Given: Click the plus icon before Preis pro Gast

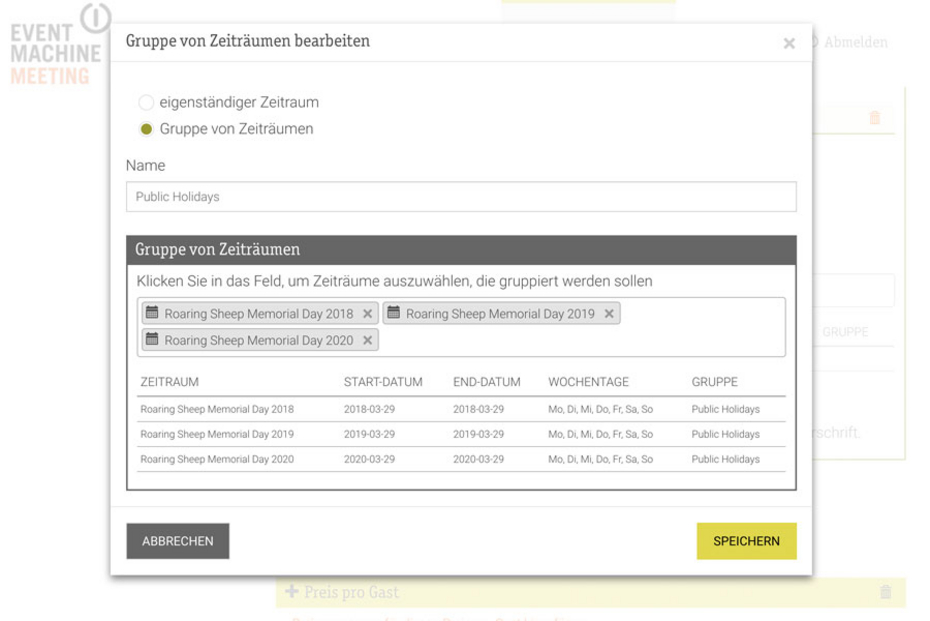Looking at the screenshot, I should 292,592.
